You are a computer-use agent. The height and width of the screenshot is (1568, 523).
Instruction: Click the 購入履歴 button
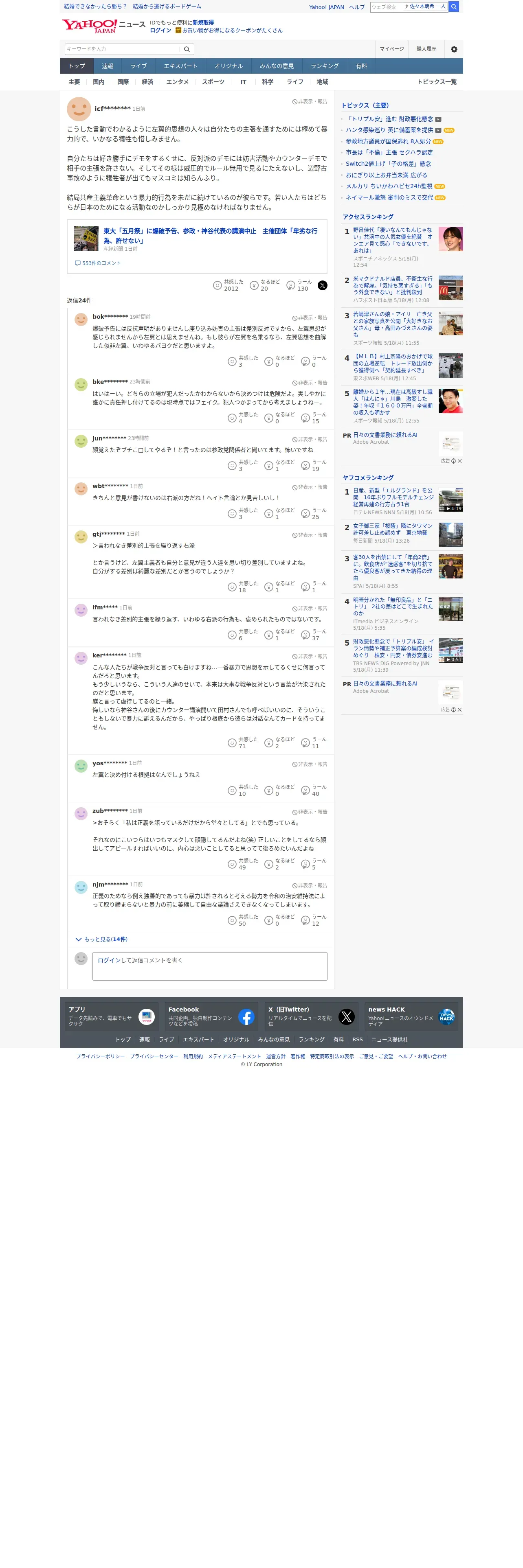coord(426,49)
